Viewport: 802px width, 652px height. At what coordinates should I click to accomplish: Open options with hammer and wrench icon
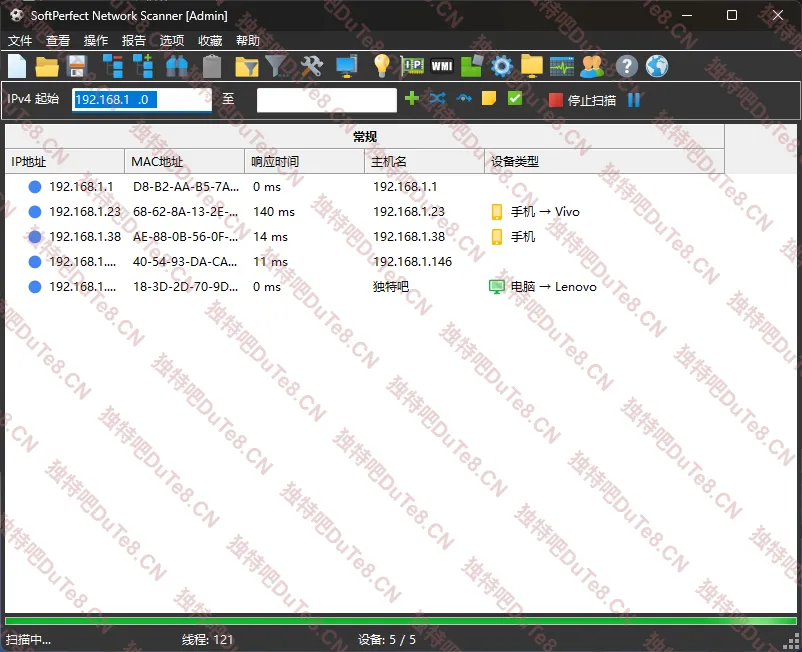311,66
